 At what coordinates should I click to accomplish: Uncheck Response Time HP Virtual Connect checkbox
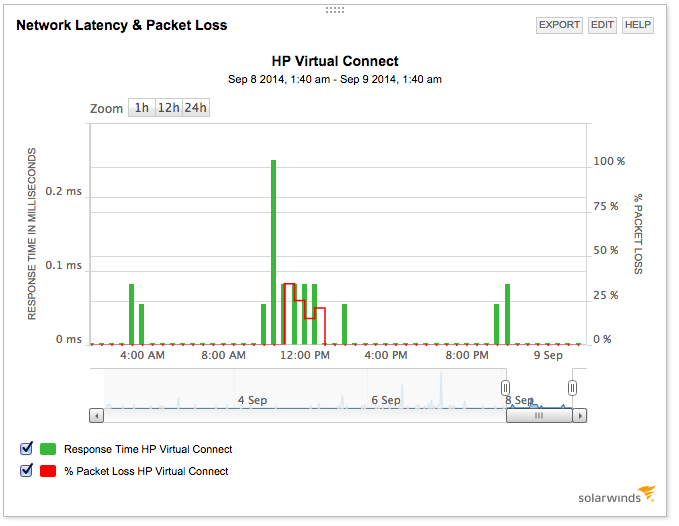[x=26, y=449]
